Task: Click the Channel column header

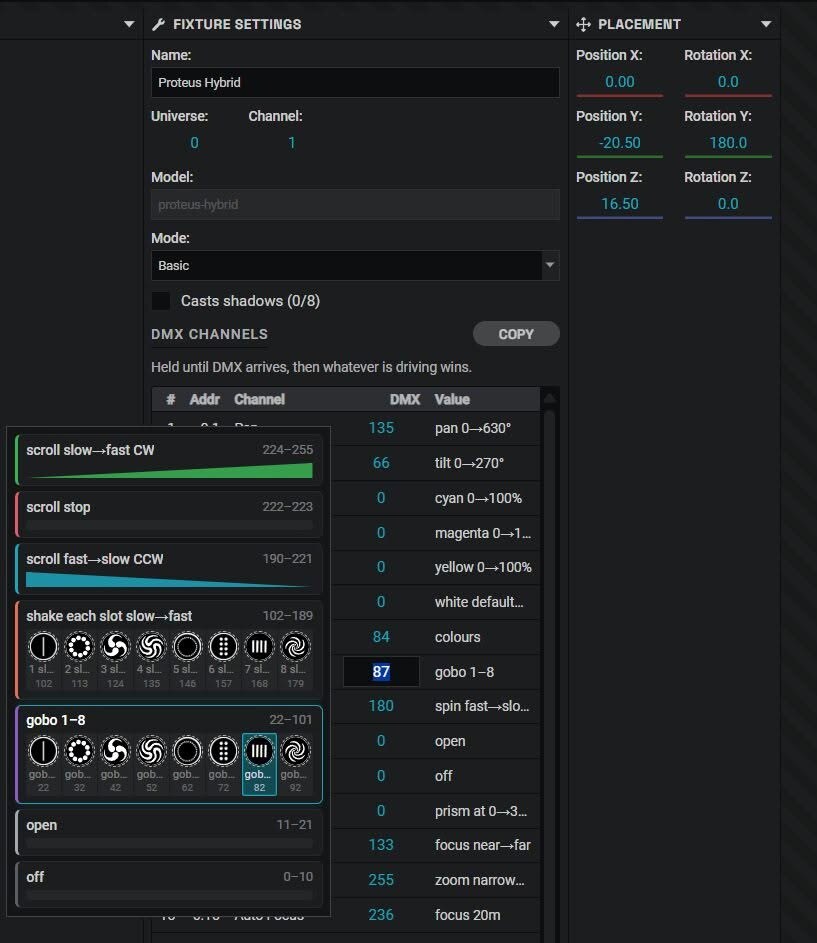Action: pyautogui.click(x=259, y=399)
